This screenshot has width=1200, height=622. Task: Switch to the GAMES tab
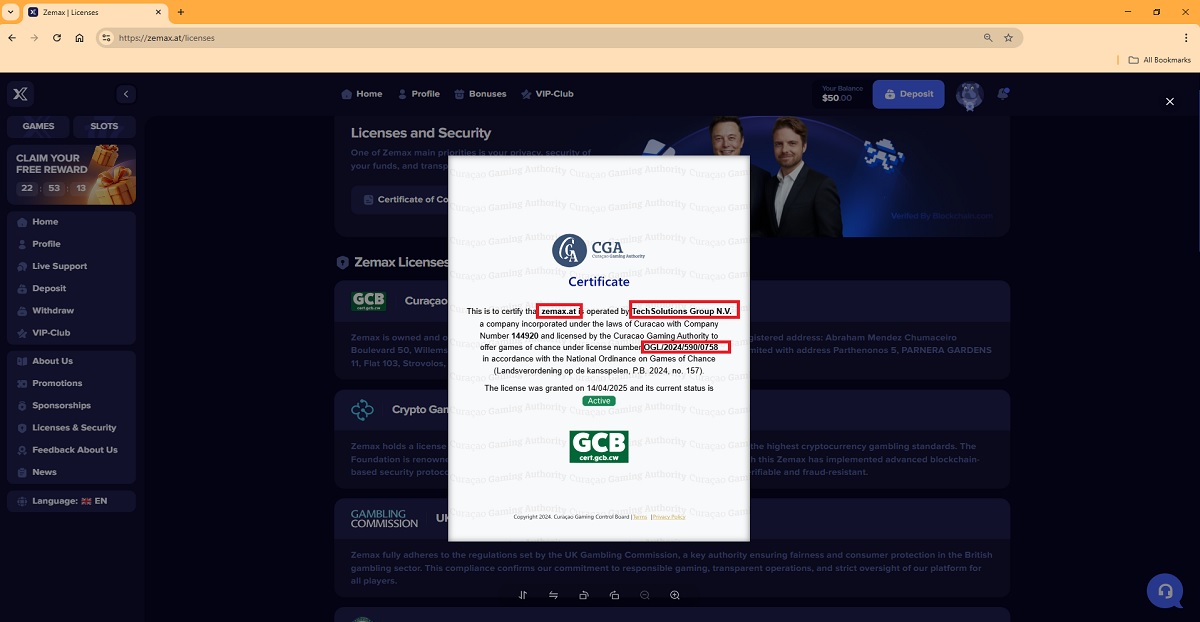tap(38, 126)
